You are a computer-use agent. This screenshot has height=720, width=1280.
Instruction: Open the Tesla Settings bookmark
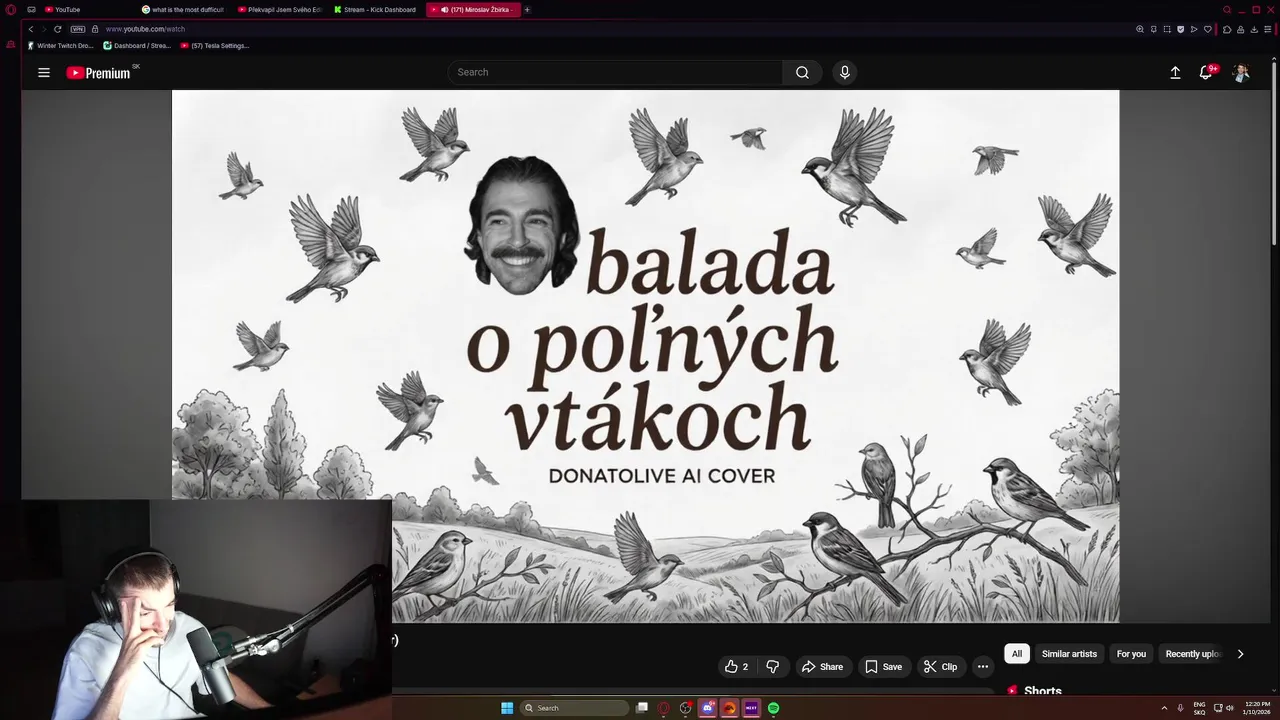pos(215,45)
